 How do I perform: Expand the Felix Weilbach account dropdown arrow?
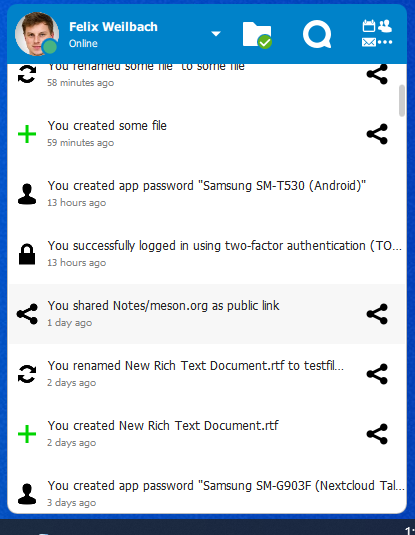tap(216, 33)
